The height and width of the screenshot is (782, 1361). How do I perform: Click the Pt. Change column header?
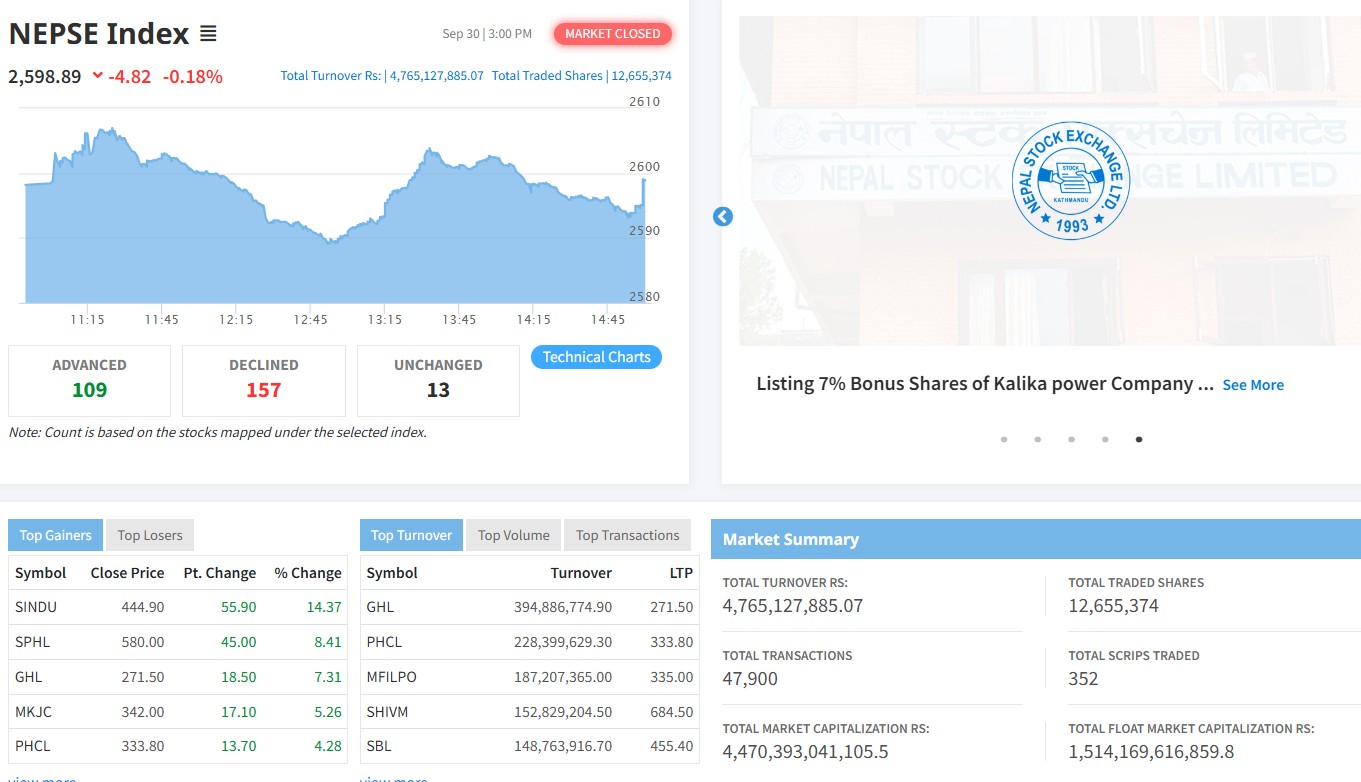220,573
